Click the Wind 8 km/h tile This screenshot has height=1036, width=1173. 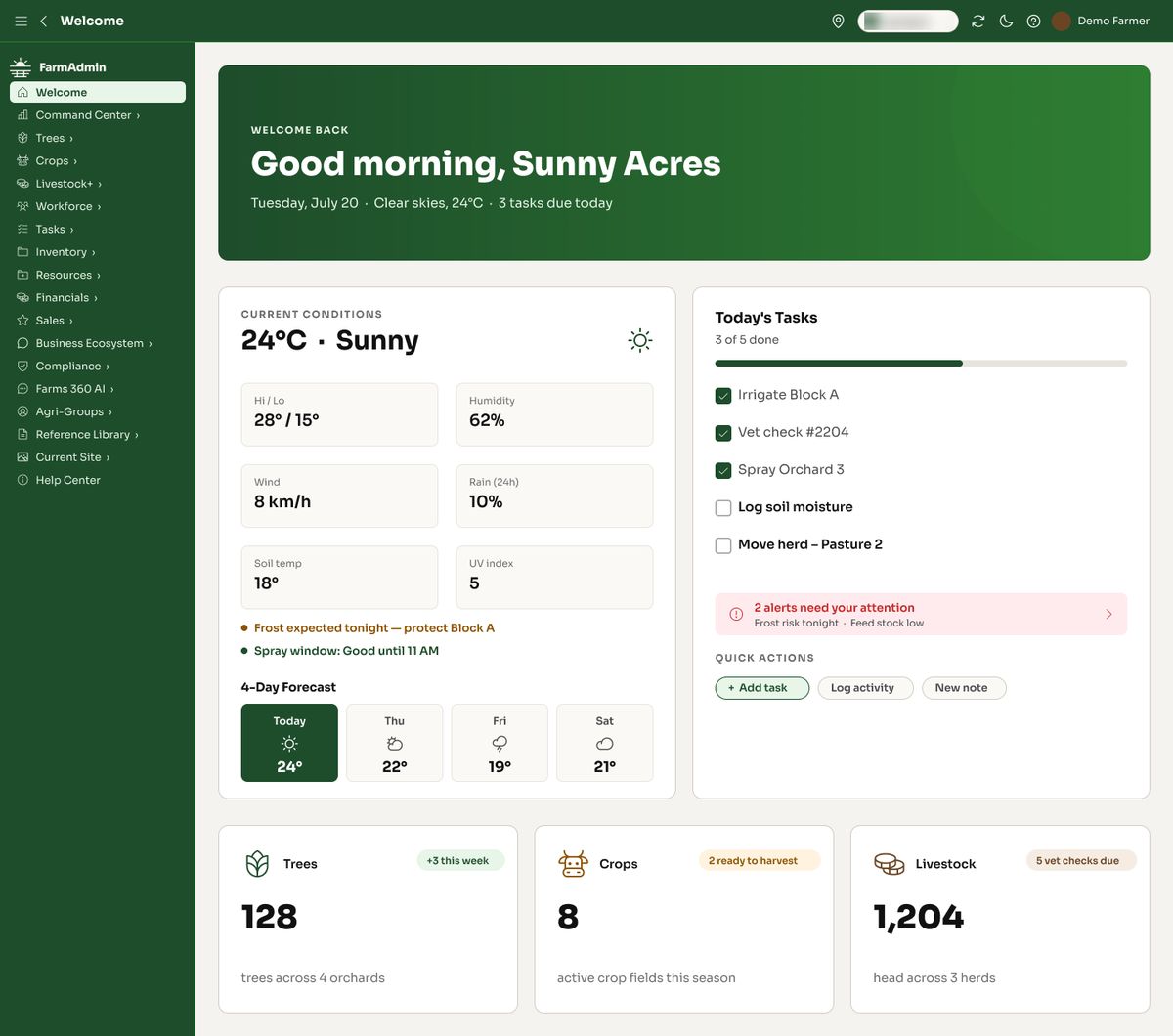[x=339, y=496]
